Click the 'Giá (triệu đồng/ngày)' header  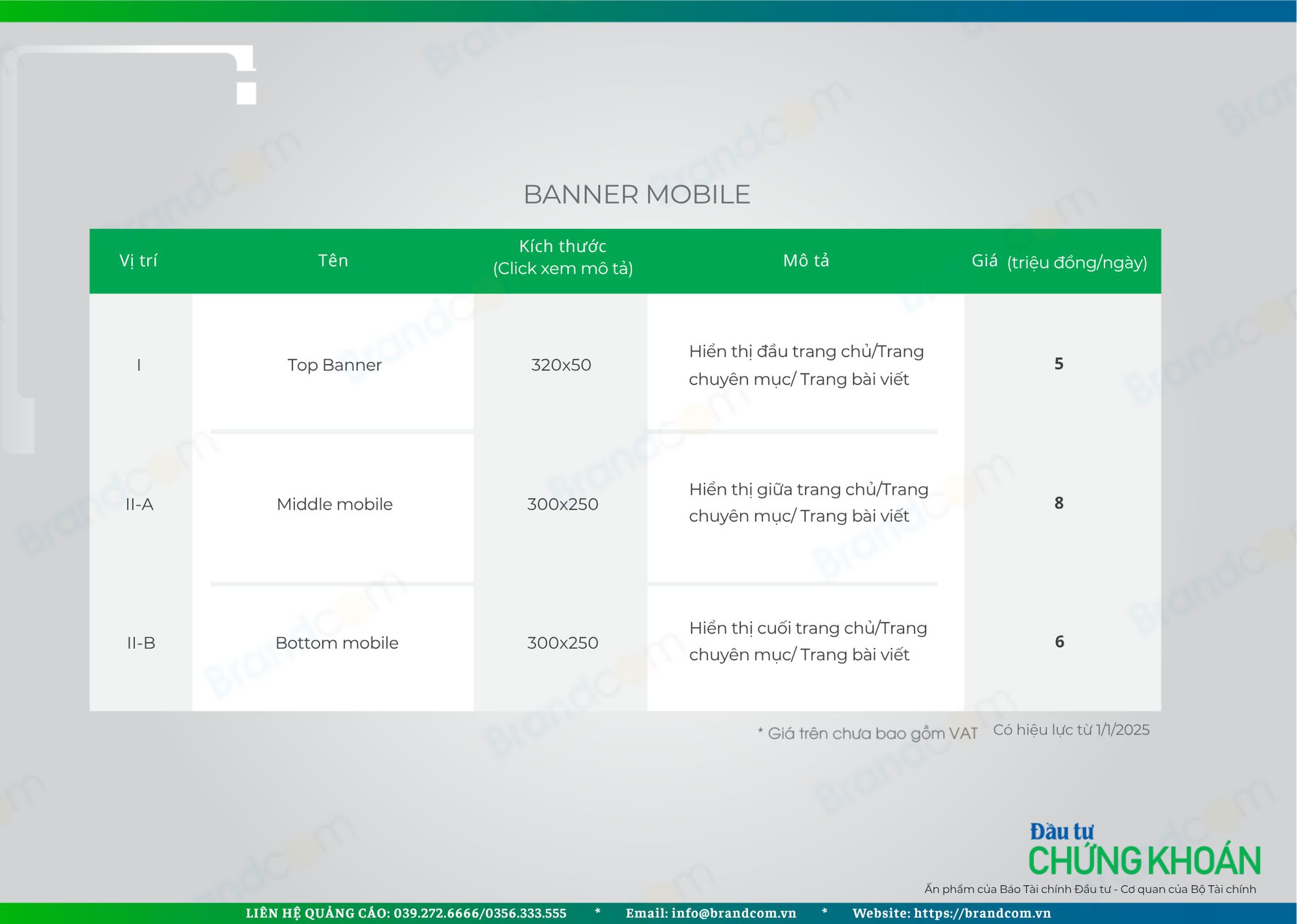click(x=1060, y=262)
